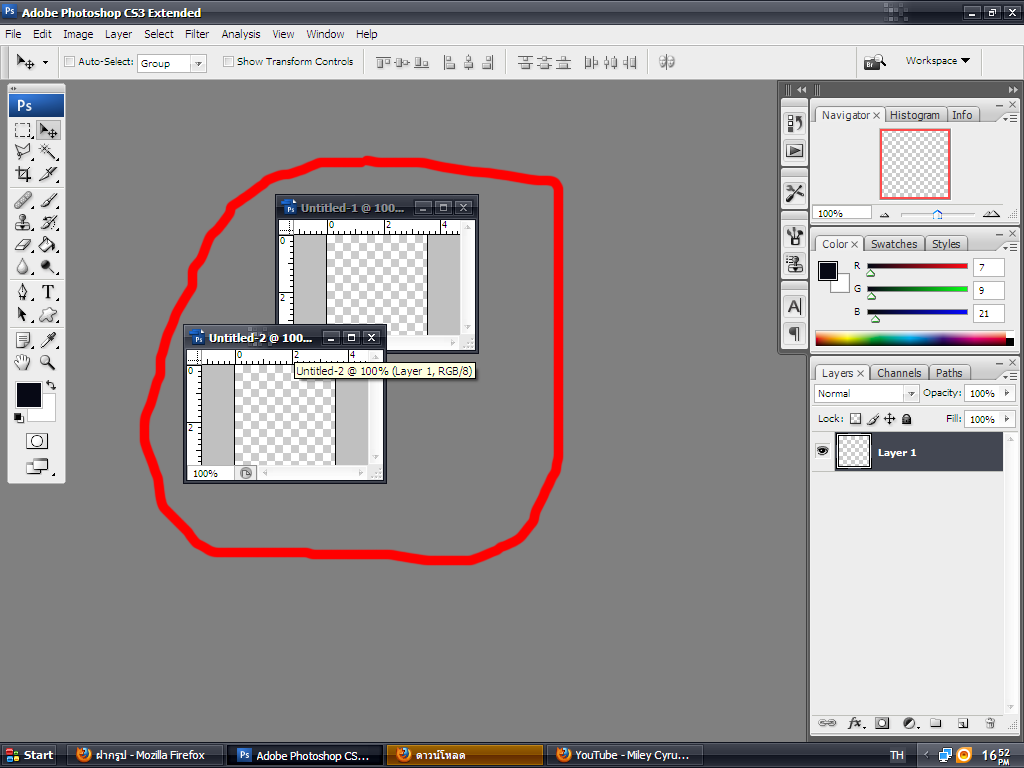
Task: Add layer style fx button
Action: pyautogui.click(x=856, y=723)
